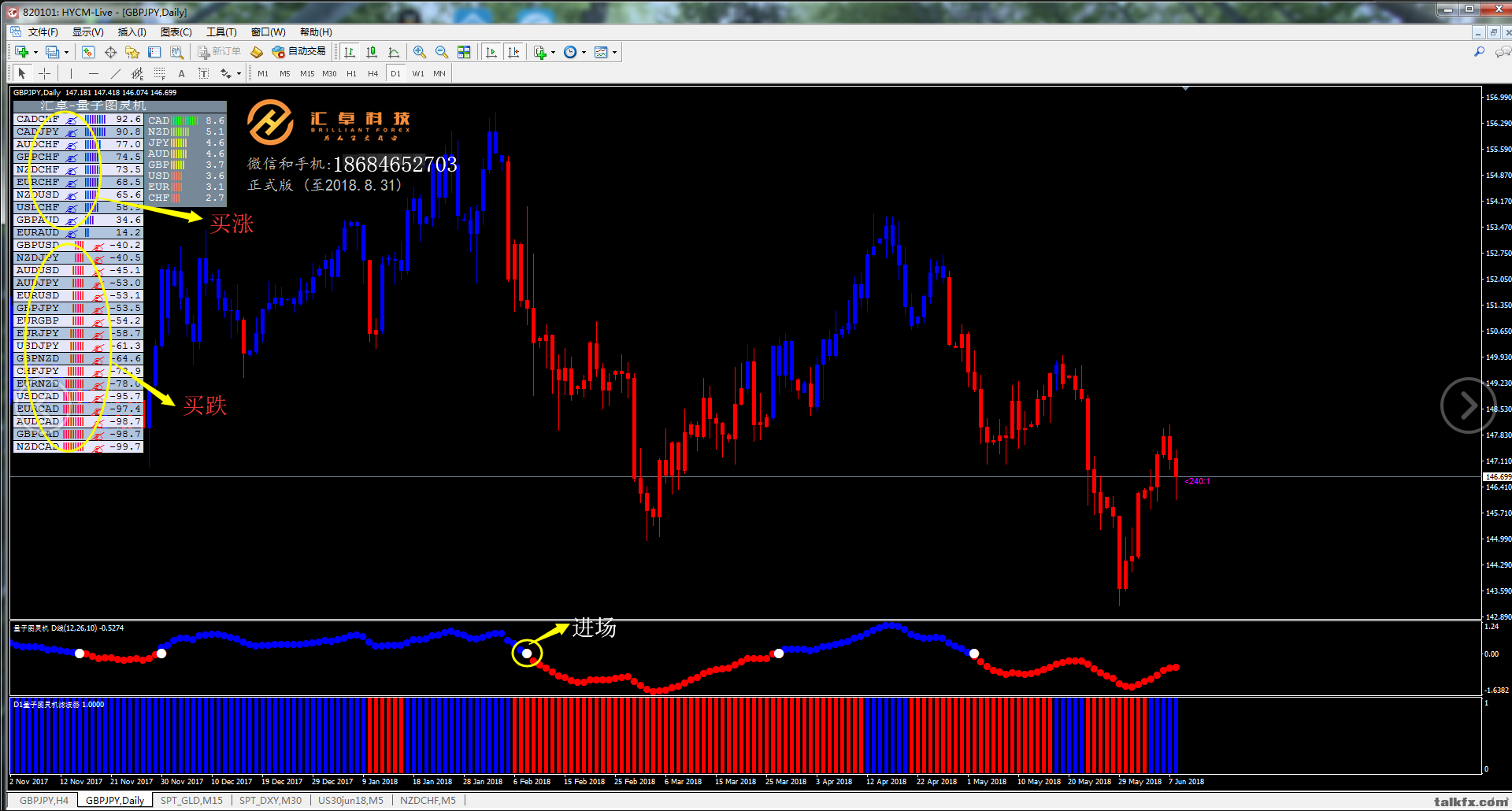
Task: Open the Templates icon
Action: point(601,52)
